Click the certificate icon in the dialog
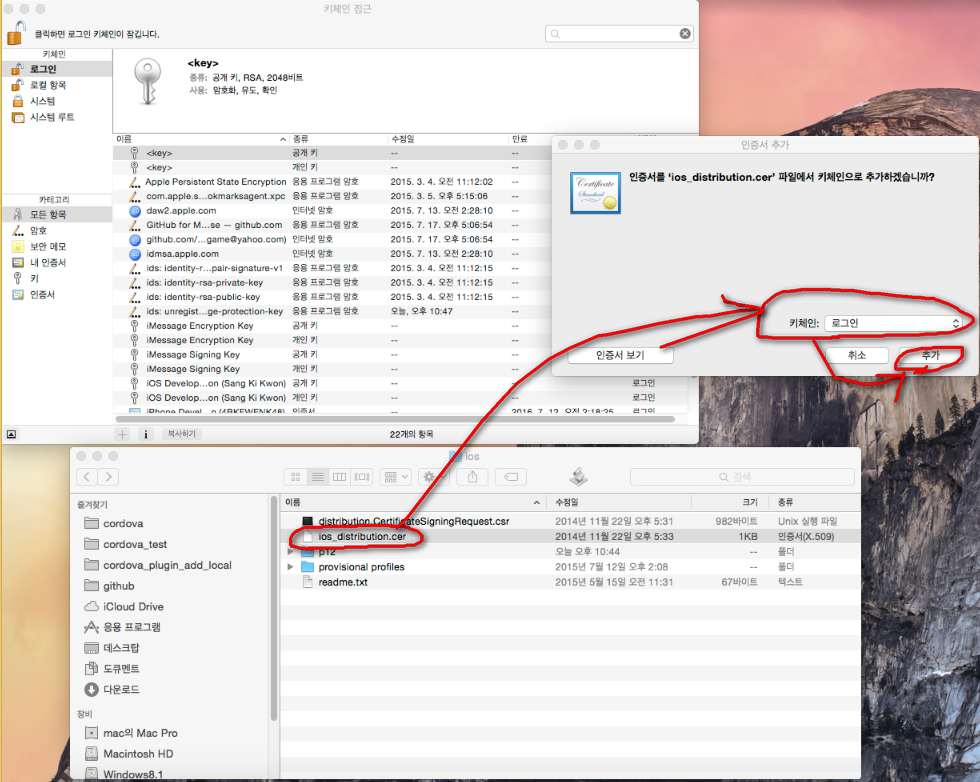 [595, 193]
